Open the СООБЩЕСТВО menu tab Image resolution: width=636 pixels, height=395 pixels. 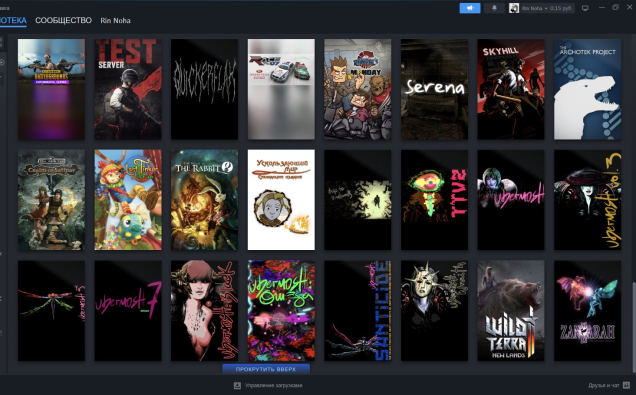point(63,20)
